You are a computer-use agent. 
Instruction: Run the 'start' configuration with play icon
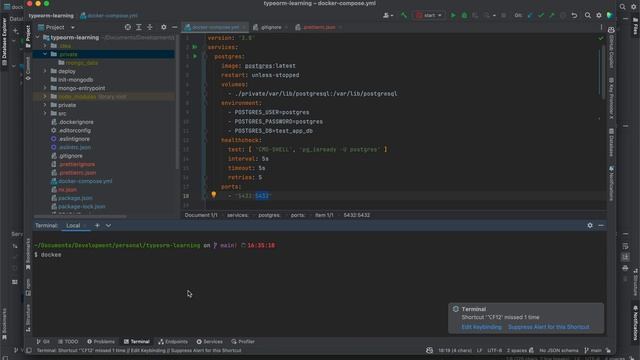point(453,16)
